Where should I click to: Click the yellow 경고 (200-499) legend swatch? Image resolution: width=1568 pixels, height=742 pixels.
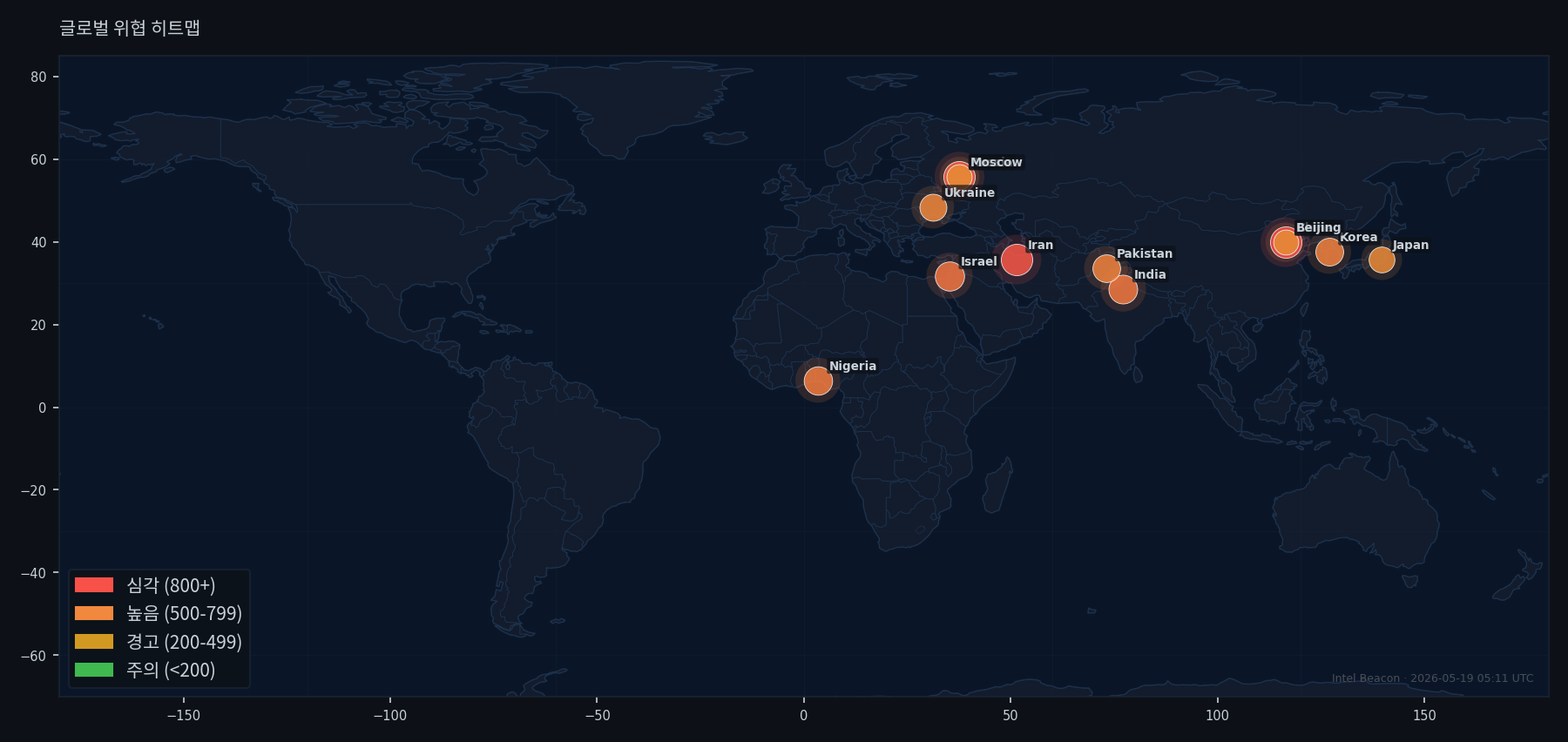click(94, 642)
